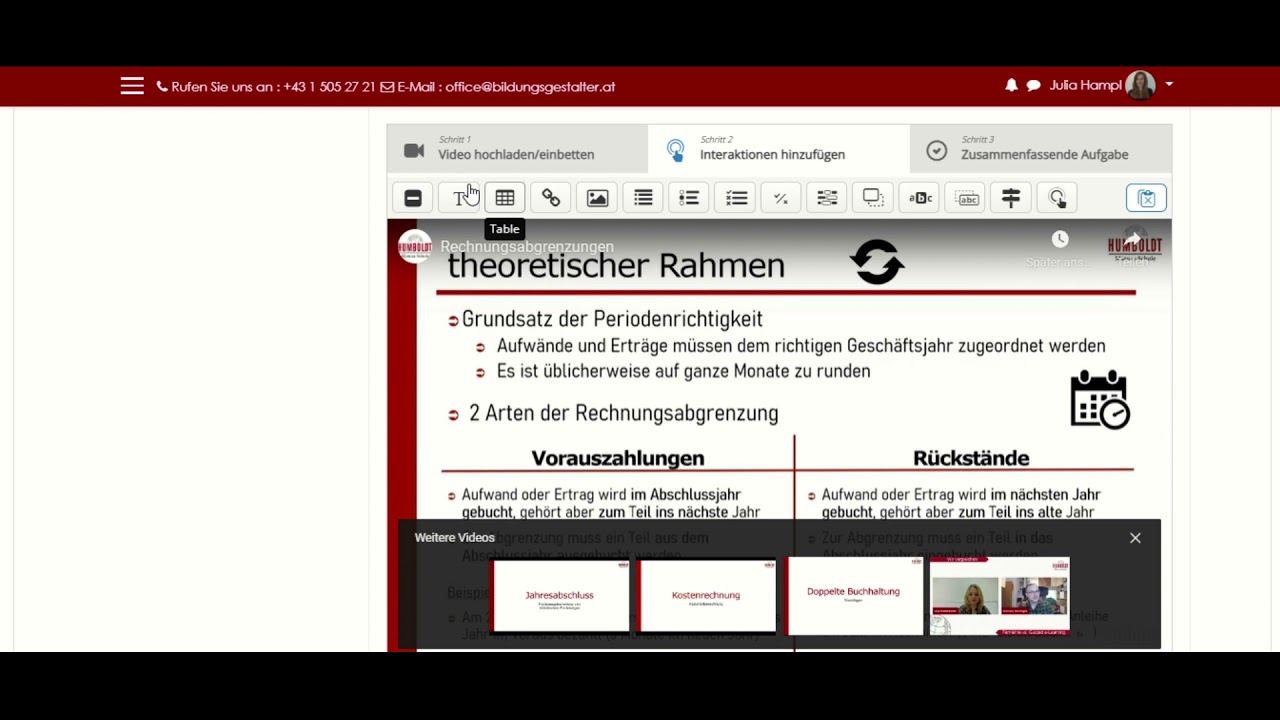Image resolution: width=1280 pixels, height=720 pixels.
Task: Open the Rechnungsabgrenzungen video title link
Action: 527,247
